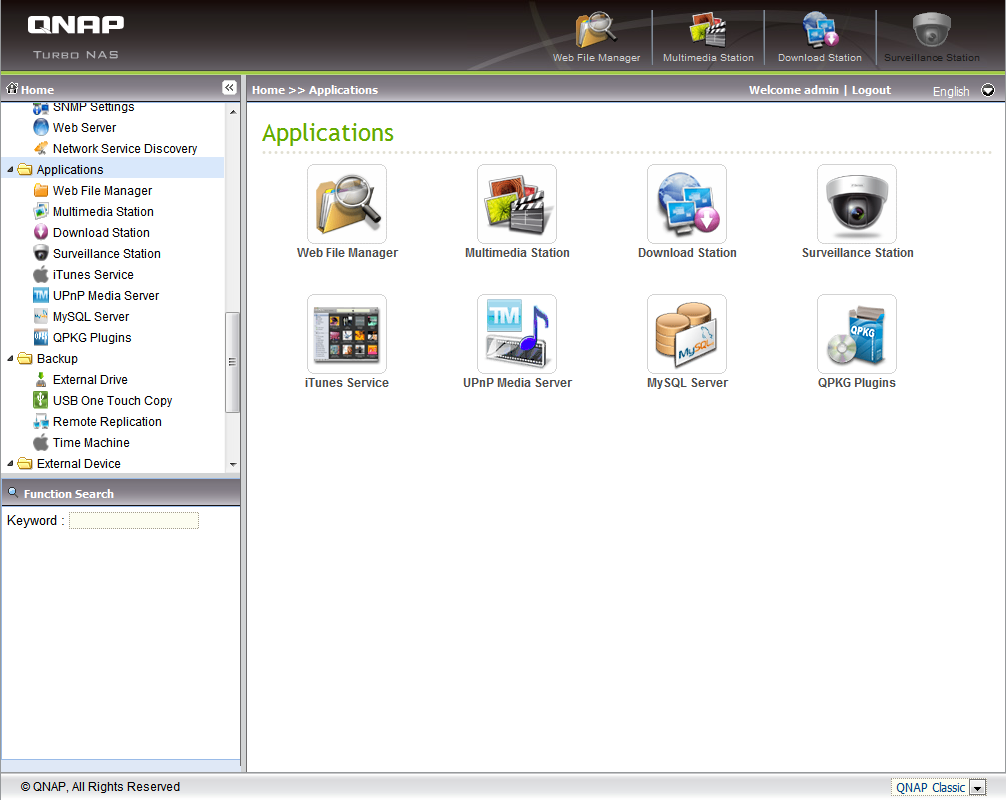The height and width of the screenshot is (800, 1006).
Task: Click the large Surveillance Station camera icon
Action: coord(857,204)
